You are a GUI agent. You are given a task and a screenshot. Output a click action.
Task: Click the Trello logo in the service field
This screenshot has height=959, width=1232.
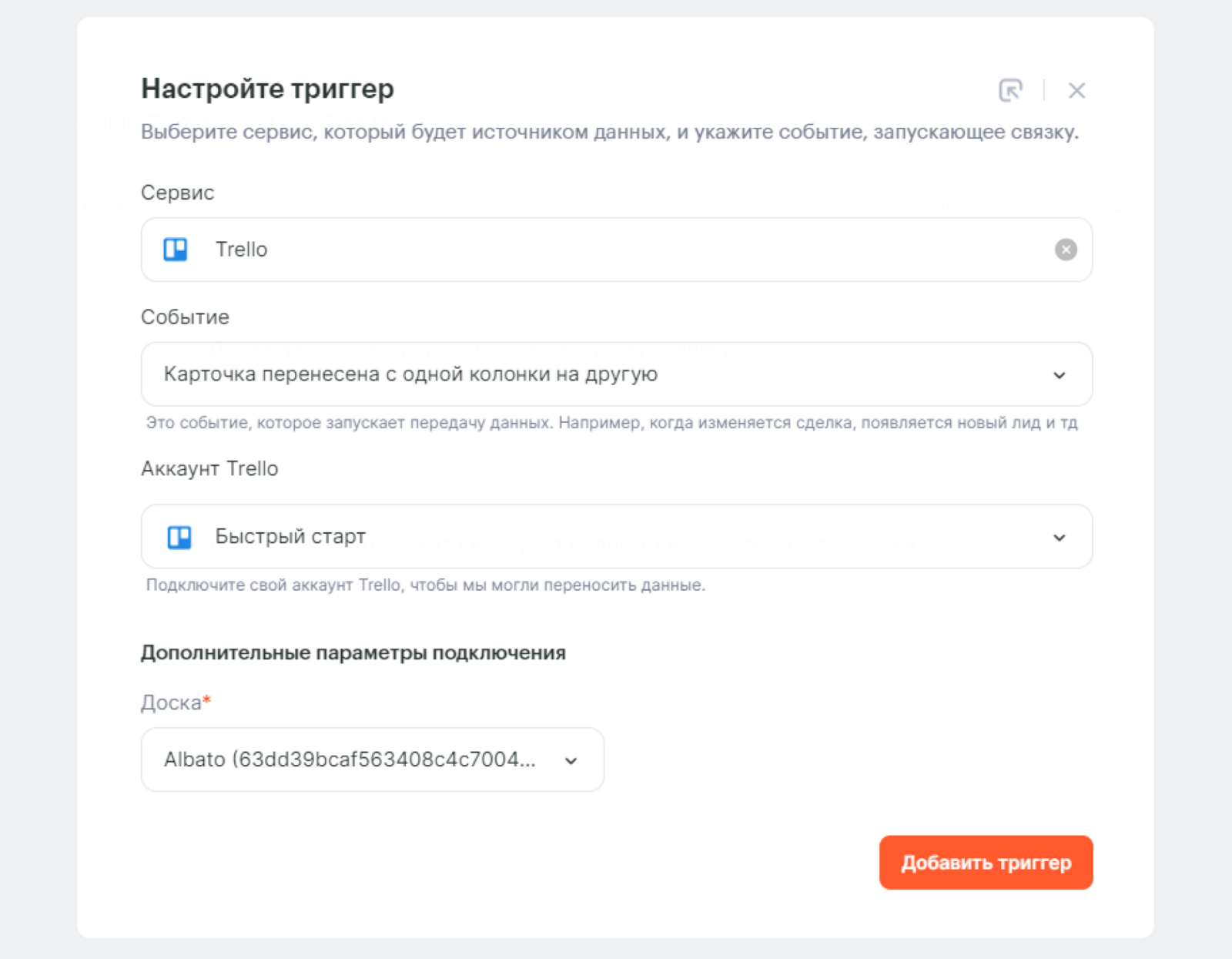(176, 250)
